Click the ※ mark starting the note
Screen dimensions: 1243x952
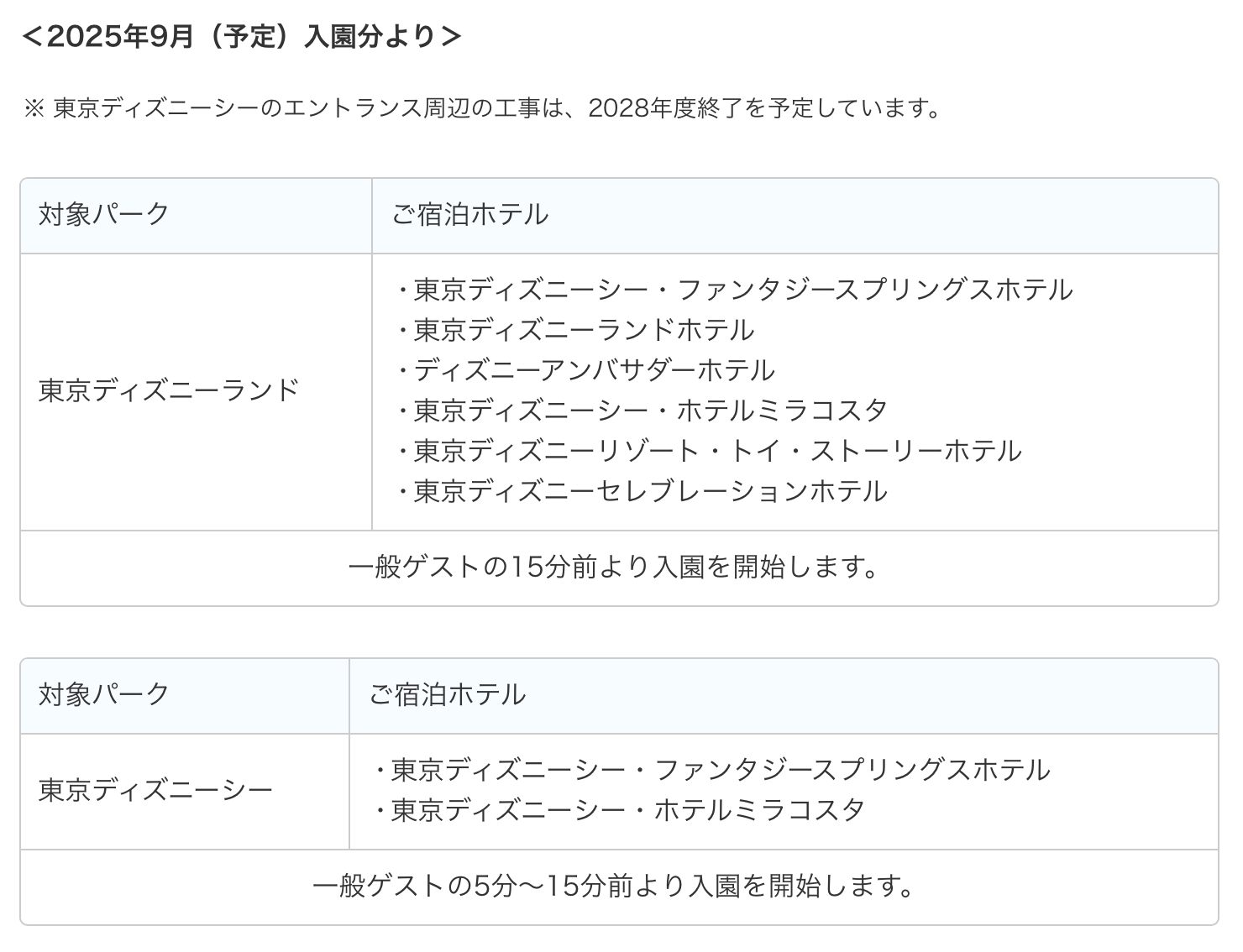pyautogui.click(x=33, y=109)
